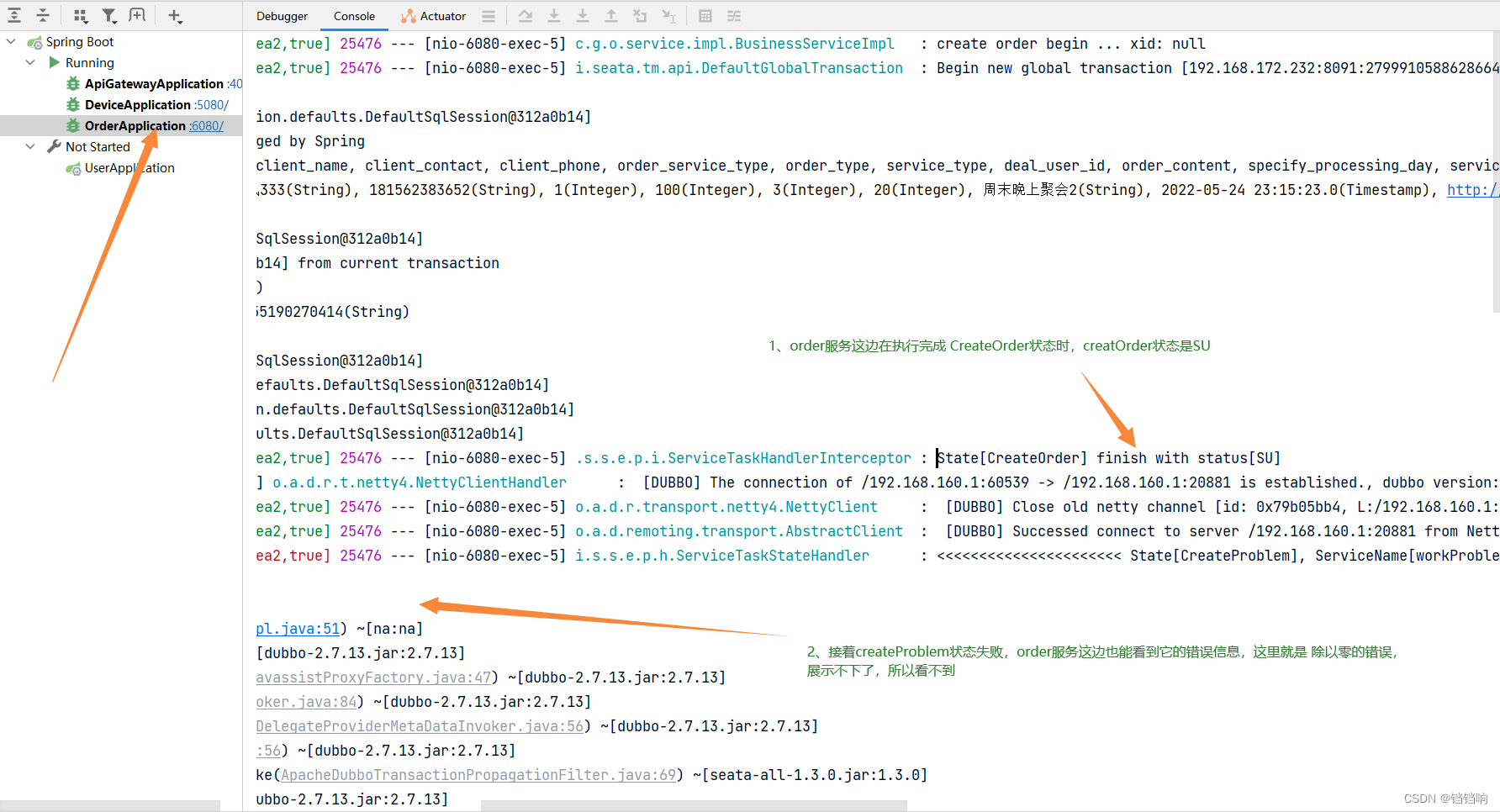Click the 'create order begin ... xid: null' text
The width and height of the screenshot is (1500, 812).
pos(1070,44)
